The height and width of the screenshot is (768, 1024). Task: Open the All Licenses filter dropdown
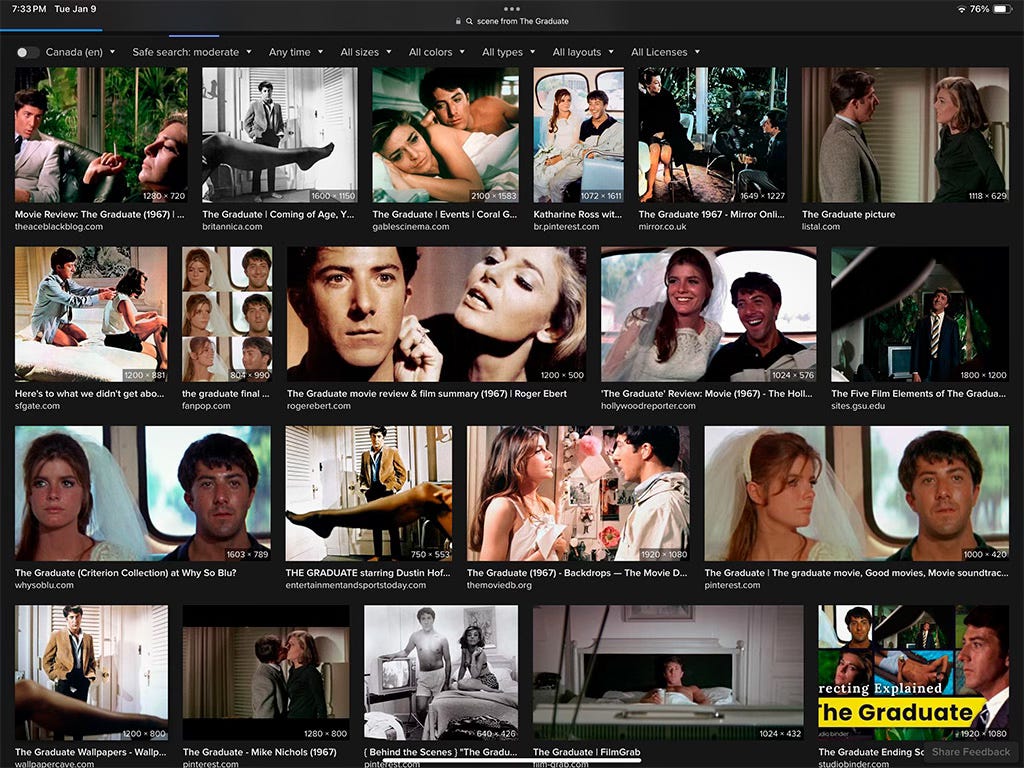click(665, 52)
